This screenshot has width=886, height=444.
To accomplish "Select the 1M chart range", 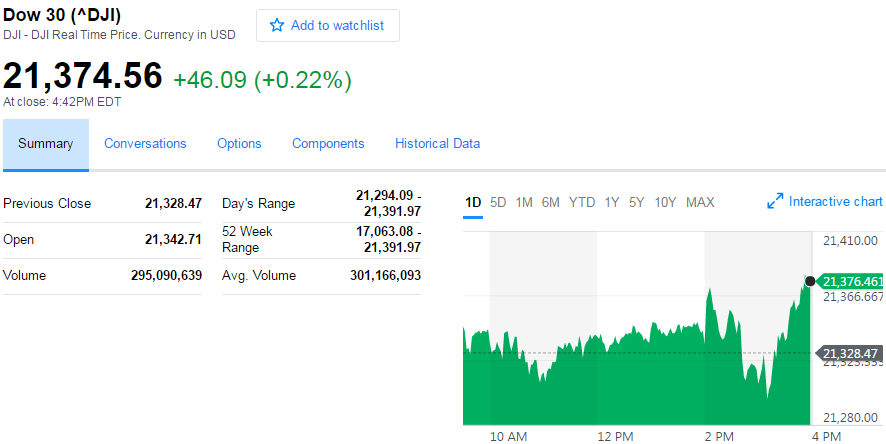I will [524, 202].
